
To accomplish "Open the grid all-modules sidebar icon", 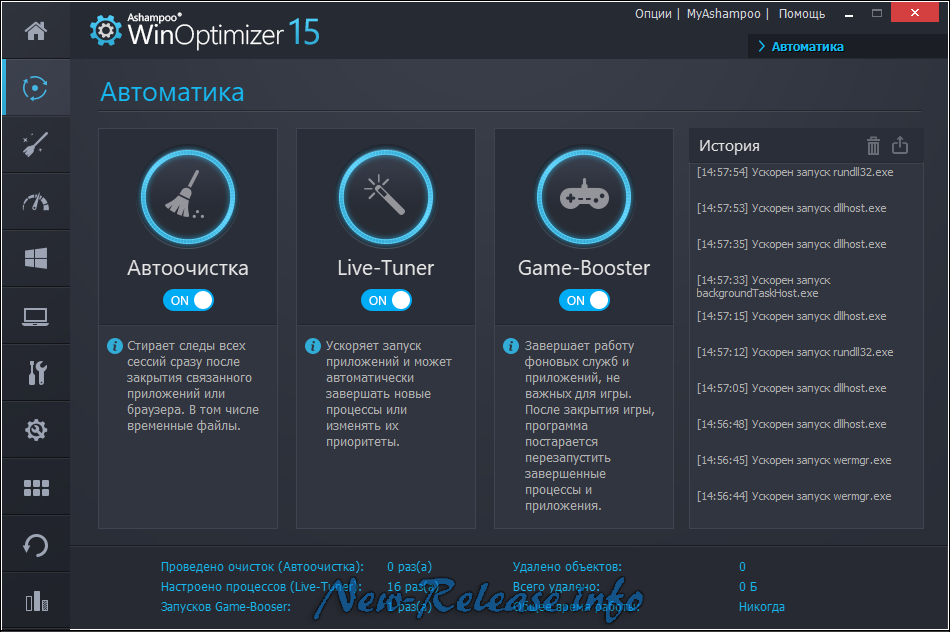I will coord(36,488).
